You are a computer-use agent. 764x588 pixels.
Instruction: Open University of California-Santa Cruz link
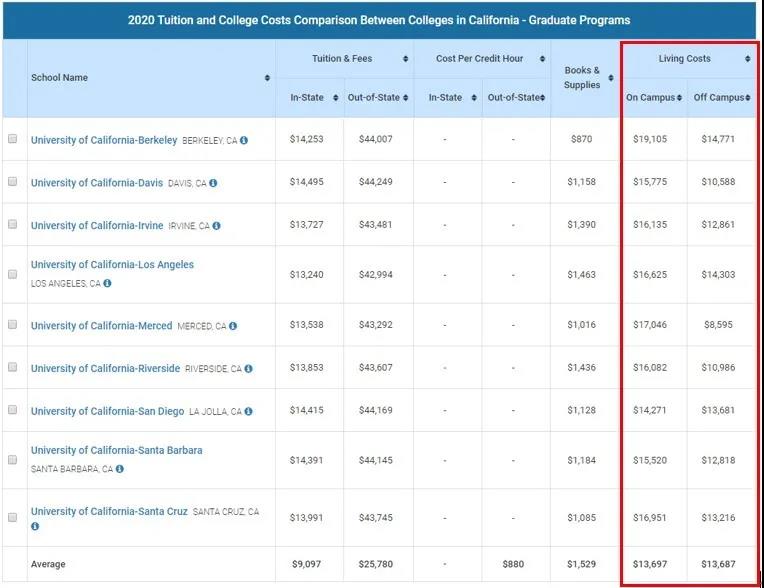point(109,512)
